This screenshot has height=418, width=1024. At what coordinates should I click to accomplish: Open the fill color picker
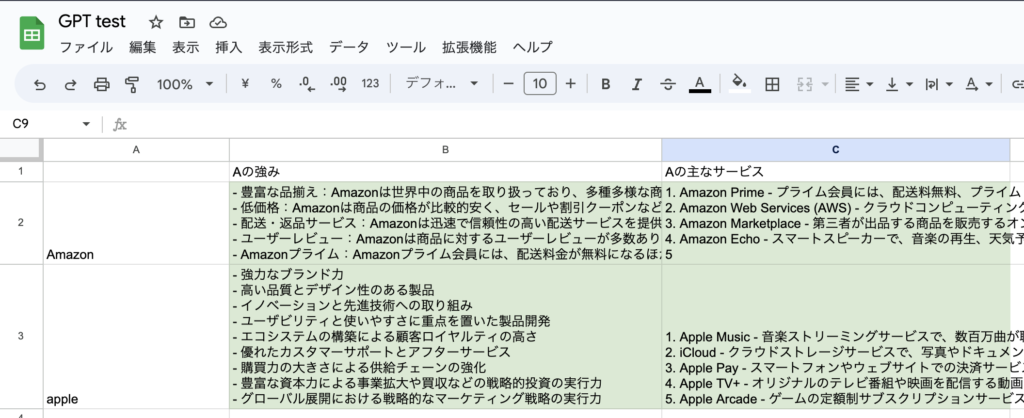pos(740,84)
